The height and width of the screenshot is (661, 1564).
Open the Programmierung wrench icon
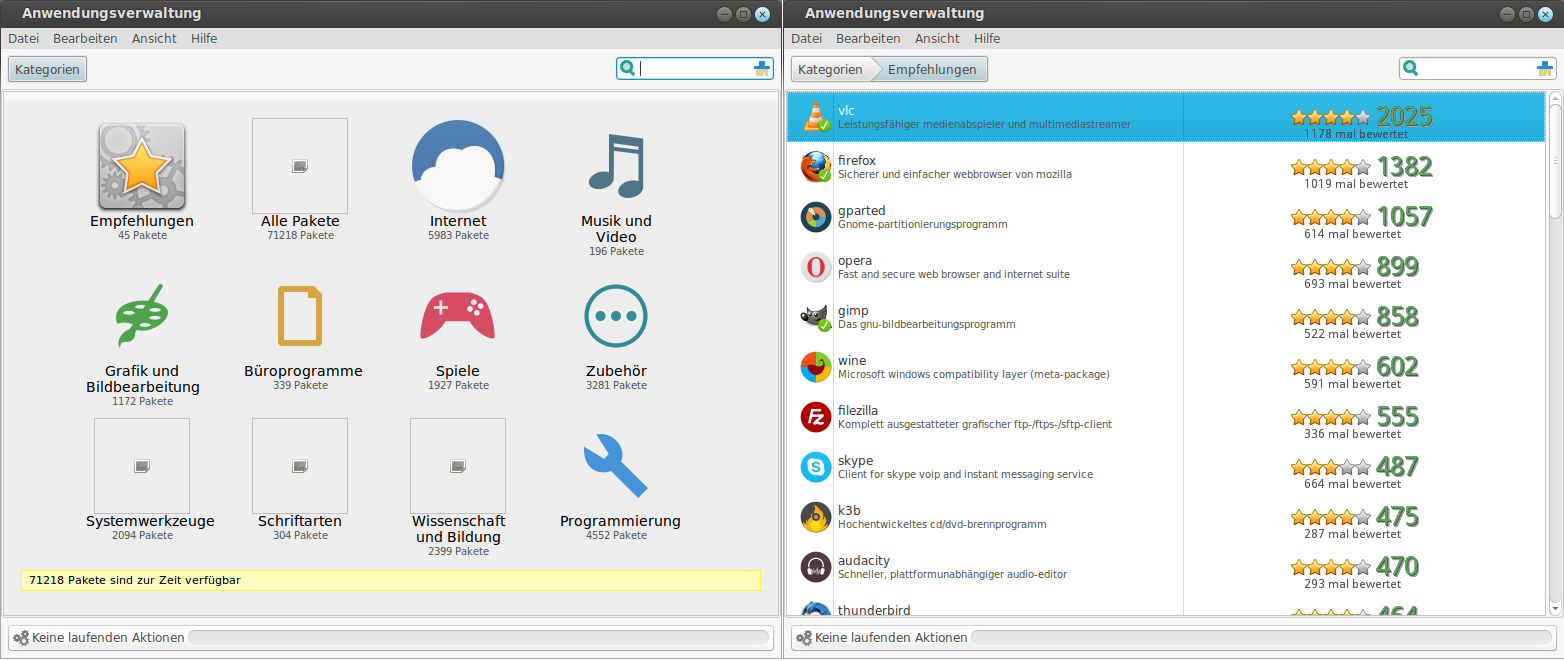[x=616, y=465]
